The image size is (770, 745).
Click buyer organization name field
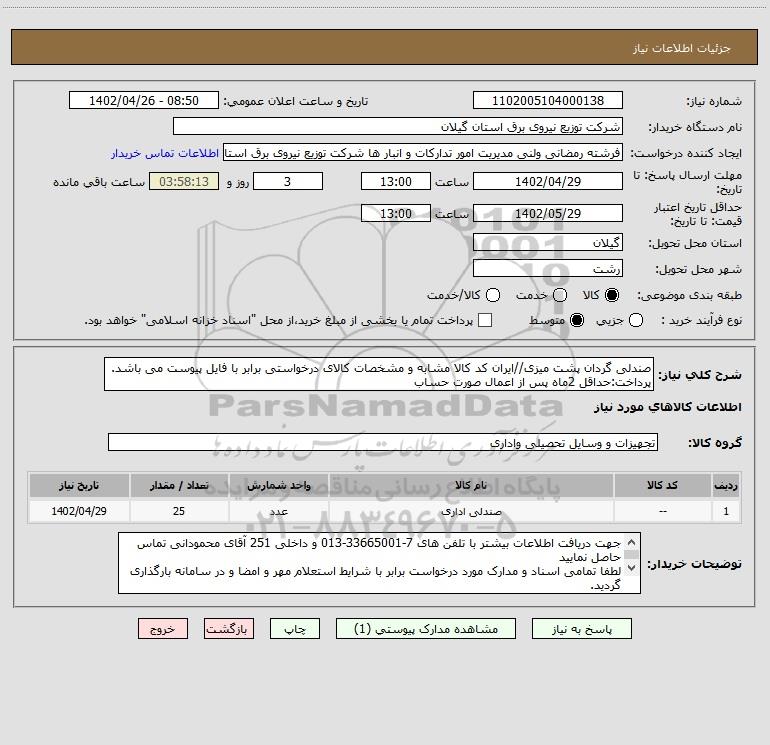(398, 127)
